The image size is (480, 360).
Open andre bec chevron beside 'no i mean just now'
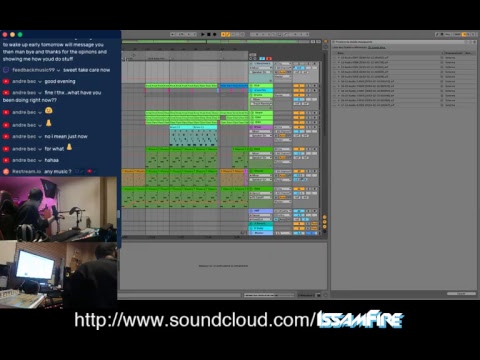point(40,137)
